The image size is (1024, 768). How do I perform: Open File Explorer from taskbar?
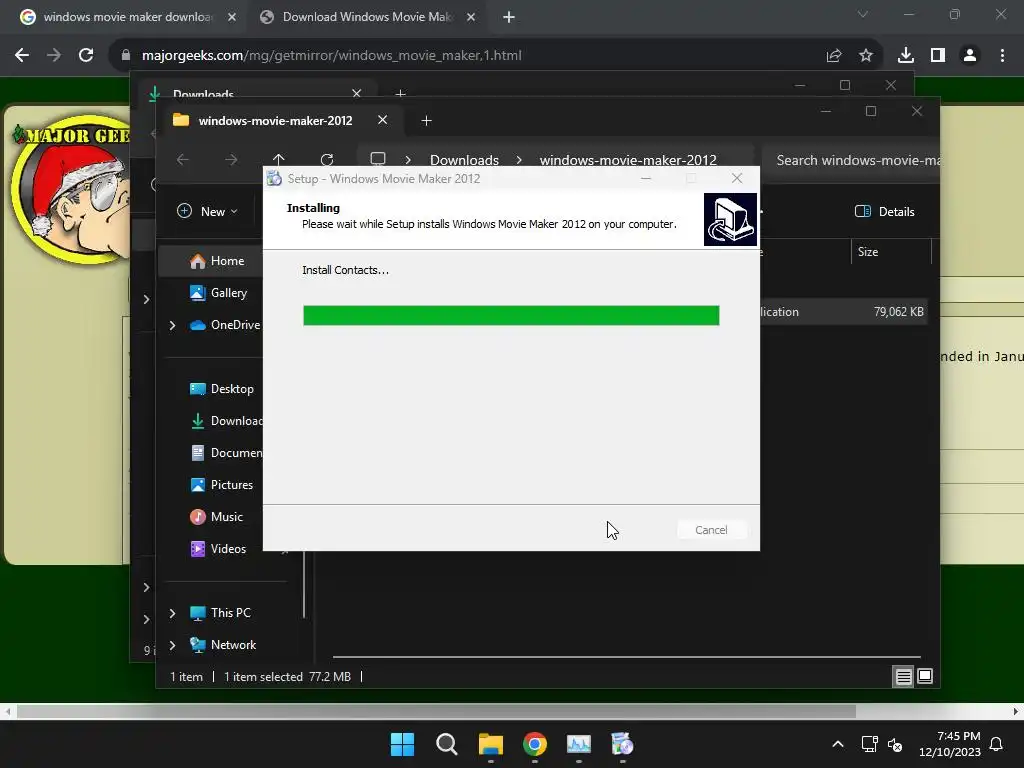pos(490,744)
